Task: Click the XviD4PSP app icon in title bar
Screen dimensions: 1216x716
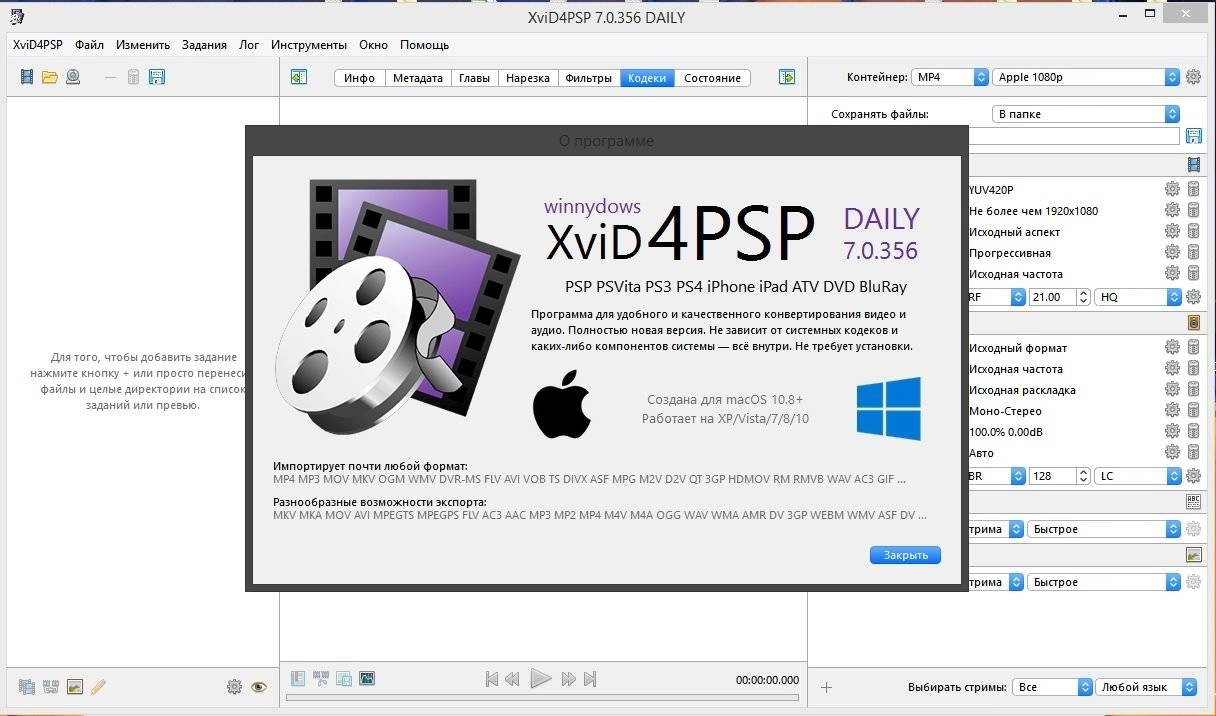Action: pyautogui.click(x=17, y=17)
